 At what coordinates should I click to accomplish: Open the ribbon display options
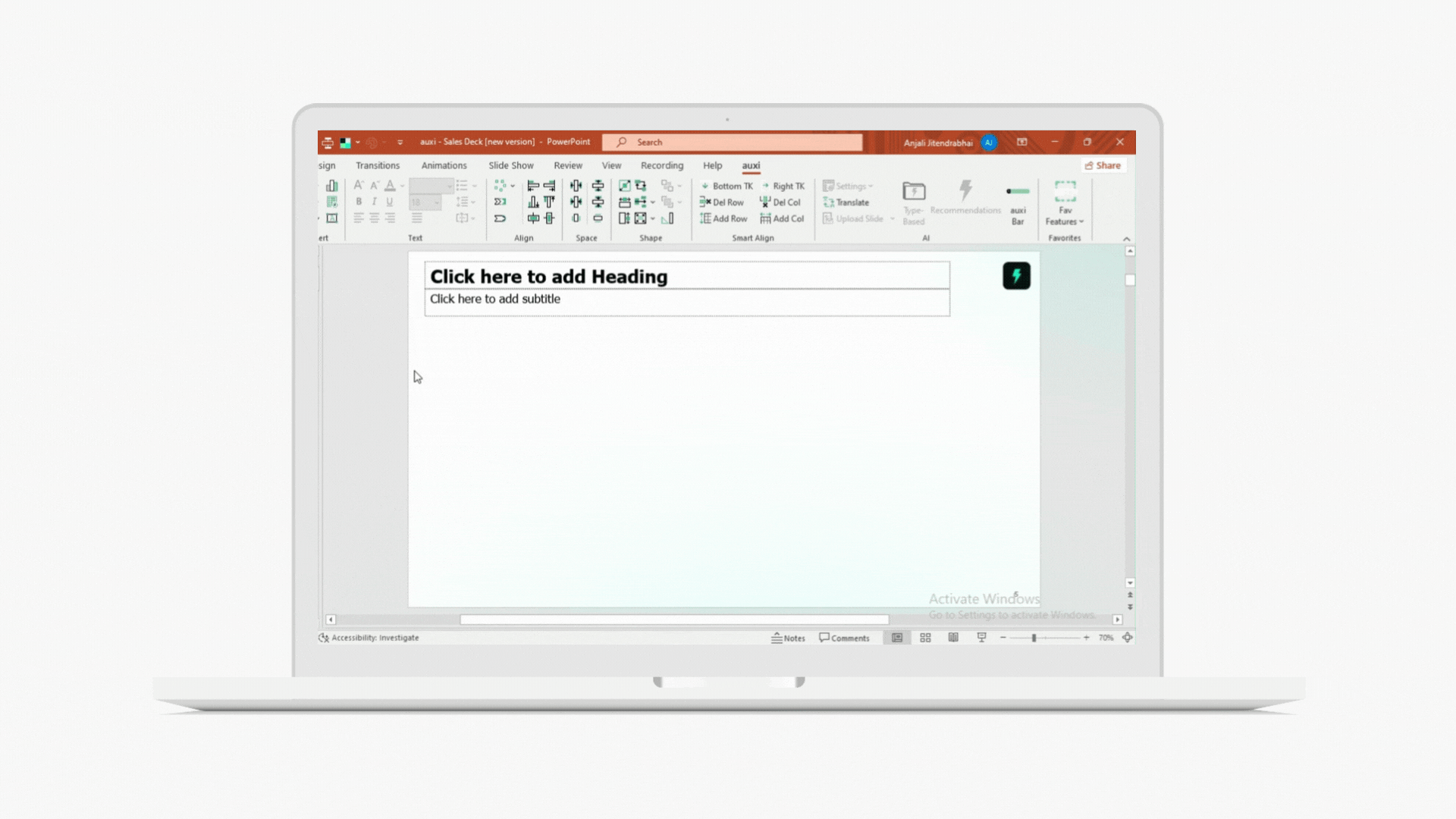(x=1021, y=142)
